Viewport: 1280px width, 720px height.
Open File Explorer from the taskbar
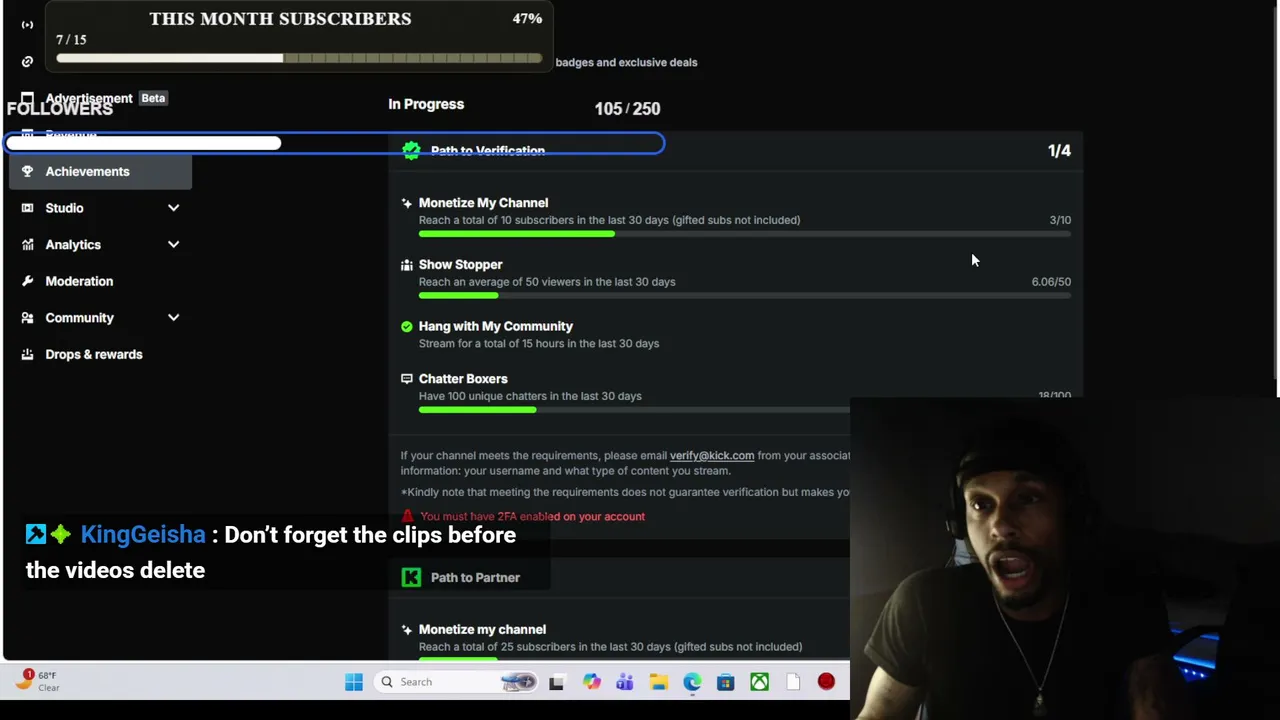(658, 682)
